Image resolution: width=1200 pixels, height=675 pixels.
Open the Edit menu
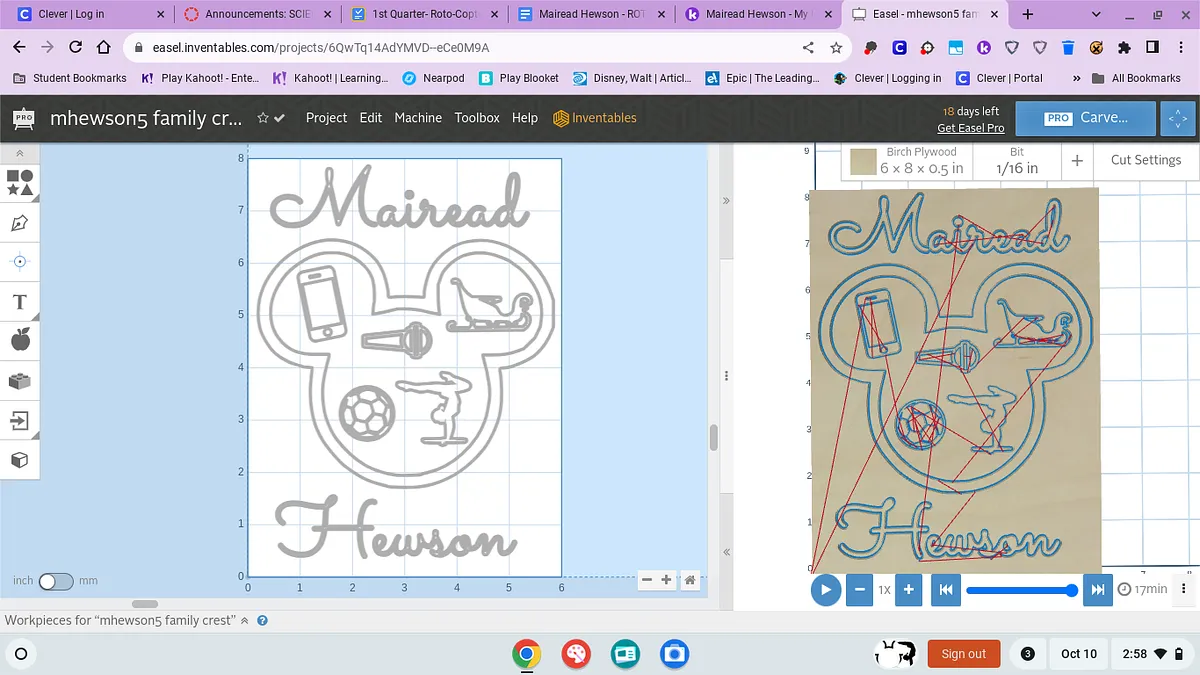point(371,118)
